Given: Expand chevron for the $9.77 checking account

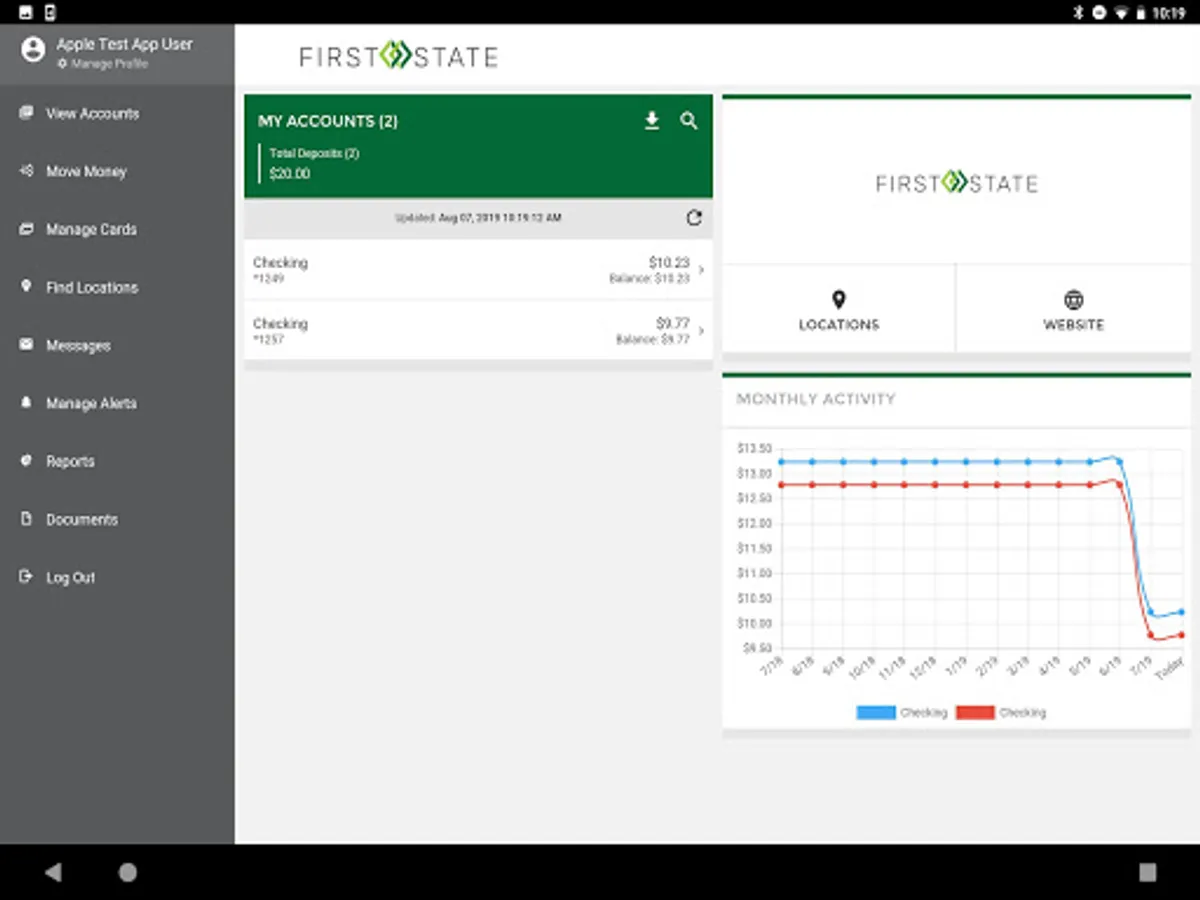Looking at the screenshot, I should point(701,331).
